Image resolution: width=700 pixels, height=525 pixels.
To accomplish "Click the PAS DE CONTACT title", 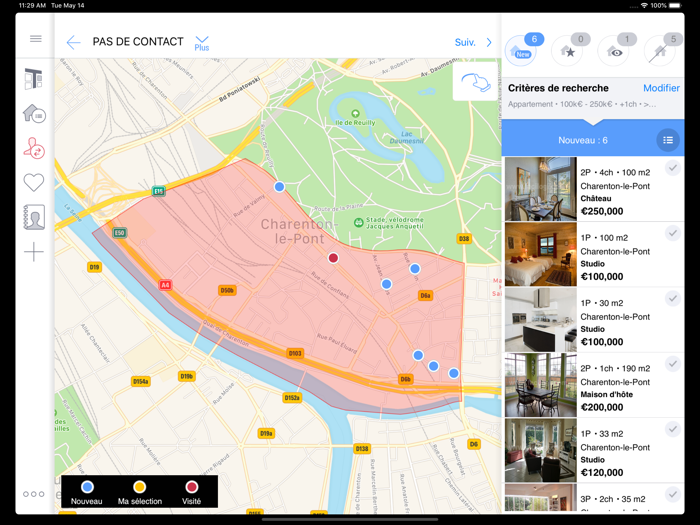I will point(138,42).
